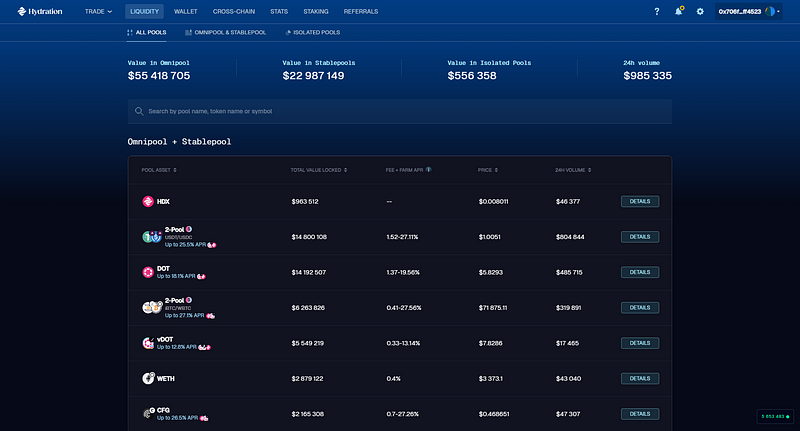Click the 'Up to 26.5% APR' link under CFG
This screenshot has height=431, width=800.
(177, 418)
